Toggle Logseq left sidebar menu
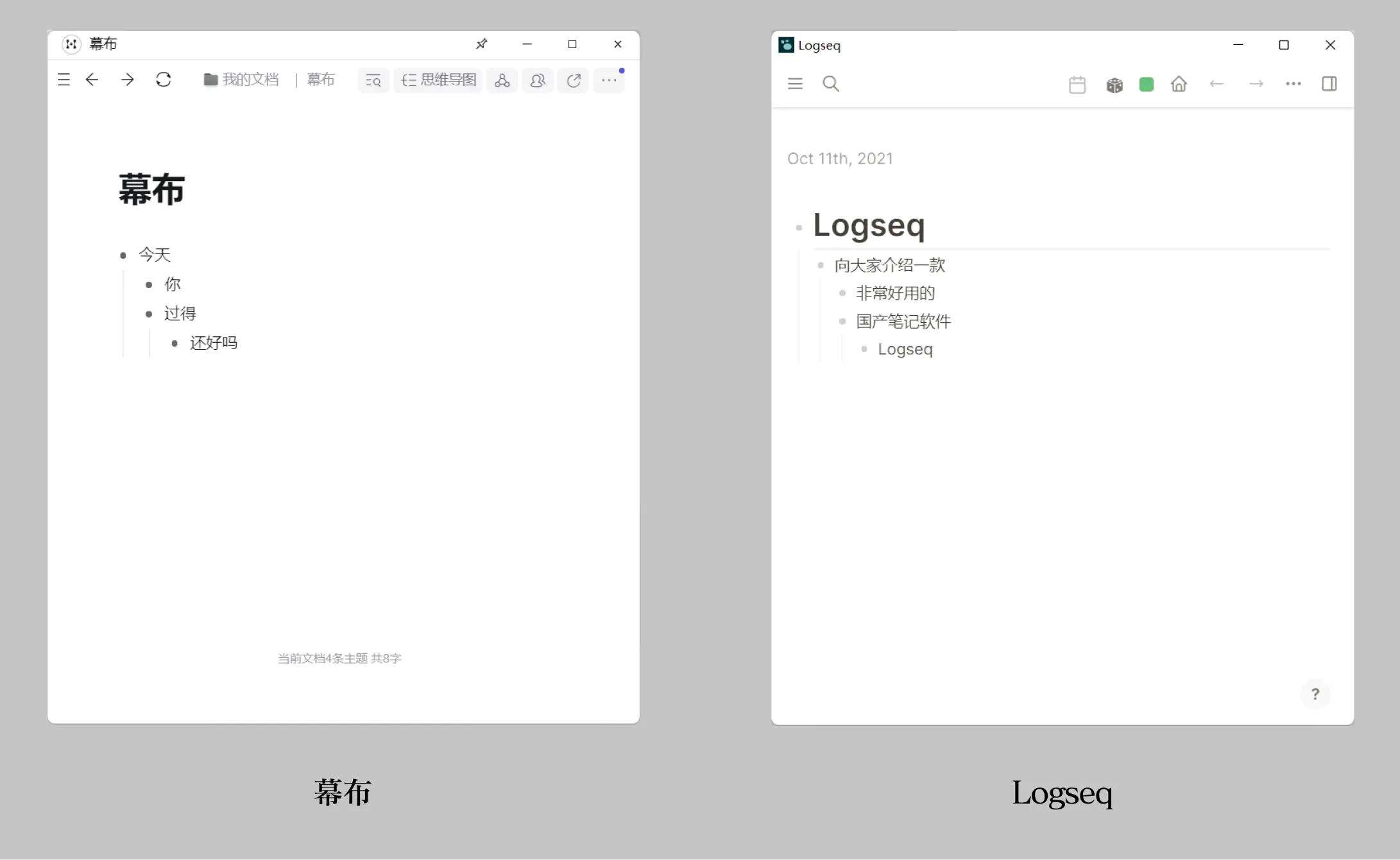This screenshot has width=1400, height=860. [x=795, y=83]
